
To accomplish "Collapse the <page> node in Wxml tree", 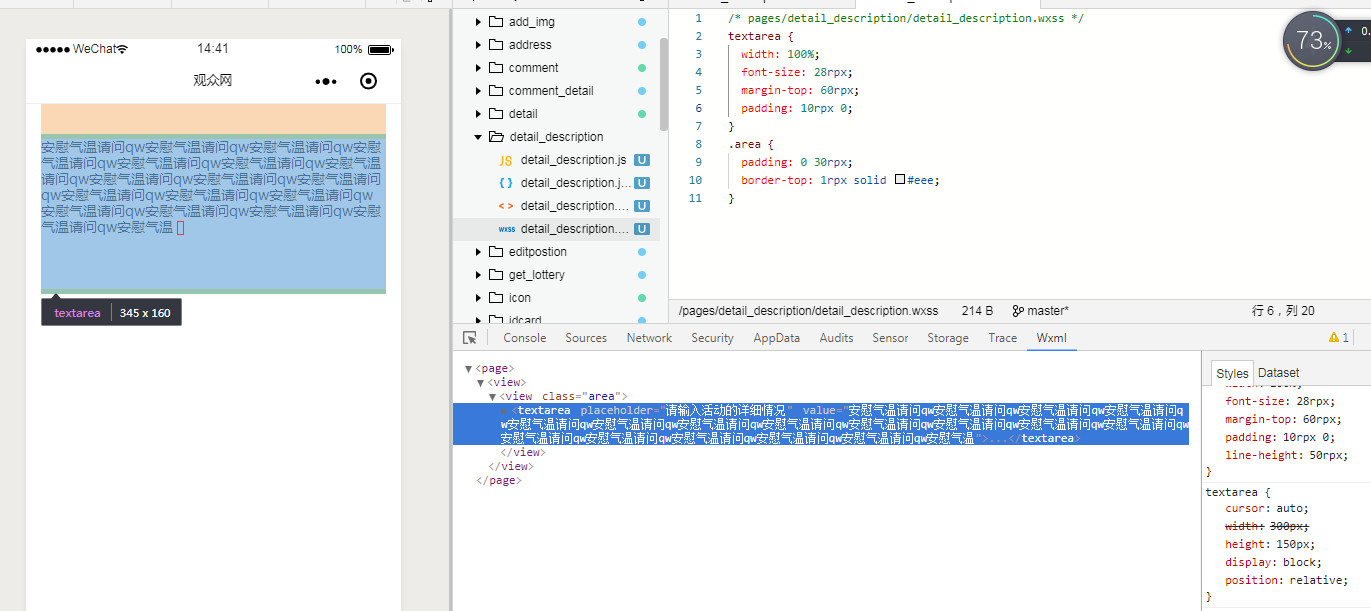I will pos(468,369).
